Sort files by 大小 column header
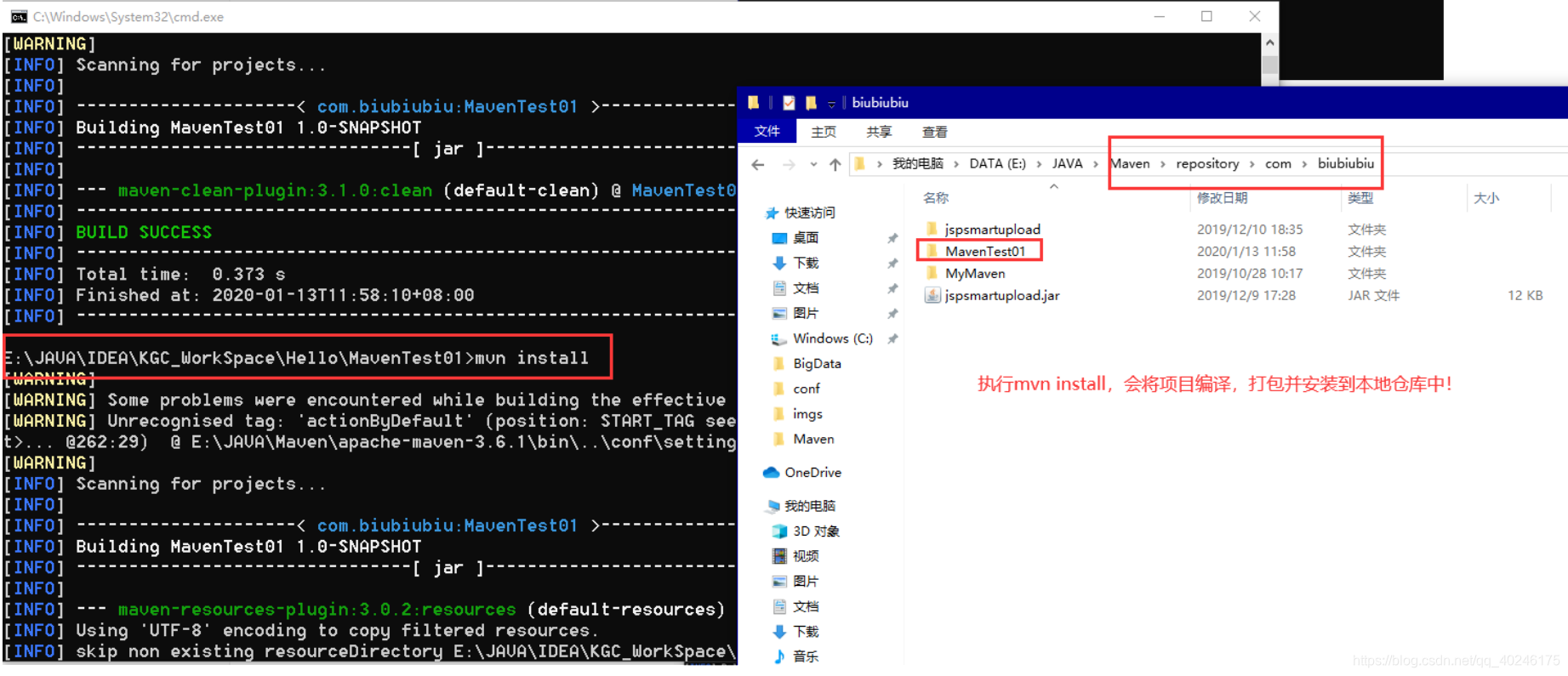Viewport: 1568px width, 676px height. [x=1486, y=197]
